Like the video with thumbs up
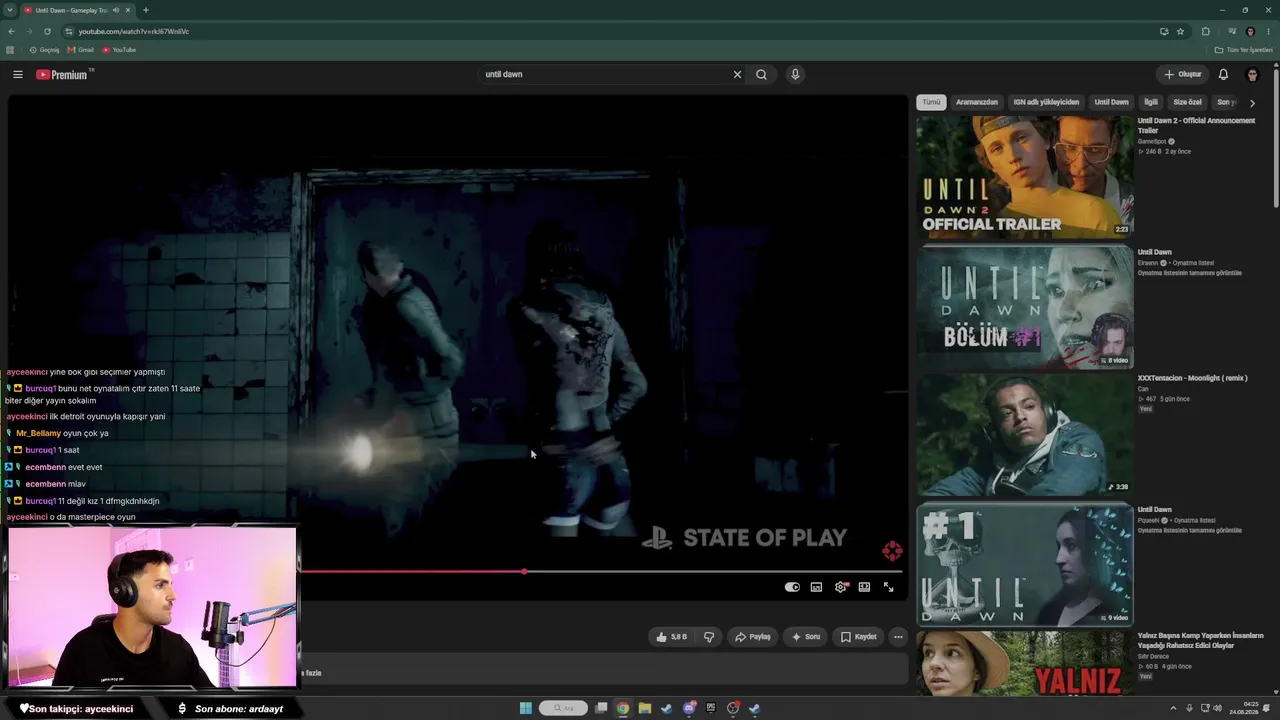Screen dimensions: 1280x720 (672, 637)
